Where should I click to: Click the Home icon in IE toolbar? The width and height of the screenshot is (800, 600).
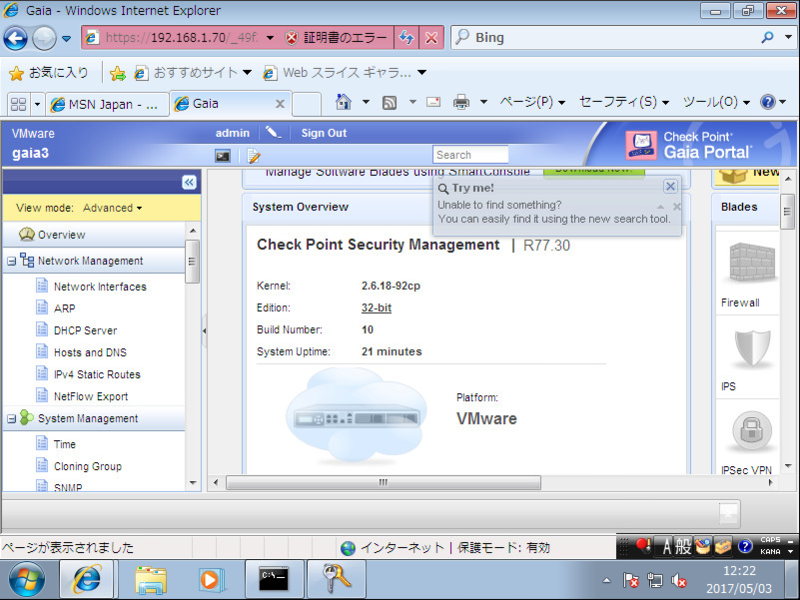click(343, 102)
